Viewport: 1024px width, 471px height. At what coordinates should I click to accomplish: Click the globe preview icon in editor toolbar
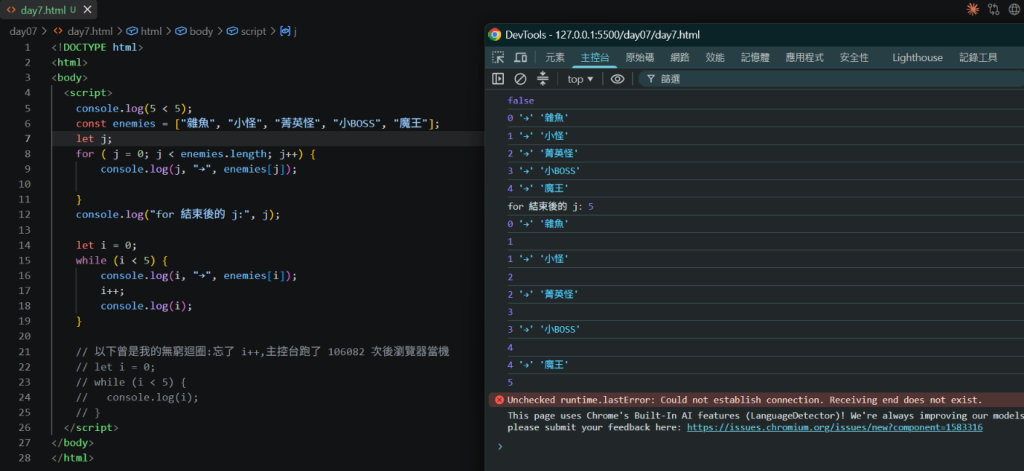tap(1014, 9)
